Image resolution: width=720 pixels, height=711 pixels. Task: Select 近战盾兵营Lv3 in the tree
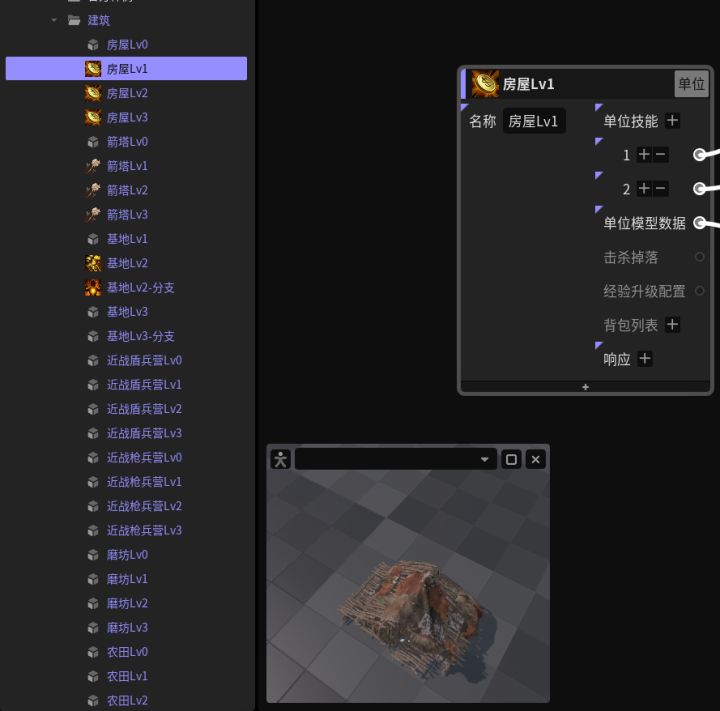(144, 433)
